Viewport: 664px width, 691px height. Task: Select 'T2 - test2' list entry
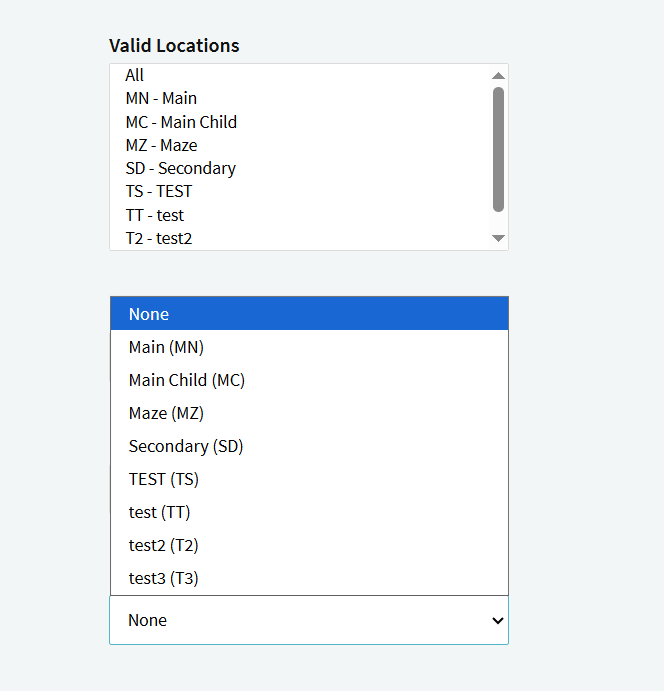coord(158,238)
